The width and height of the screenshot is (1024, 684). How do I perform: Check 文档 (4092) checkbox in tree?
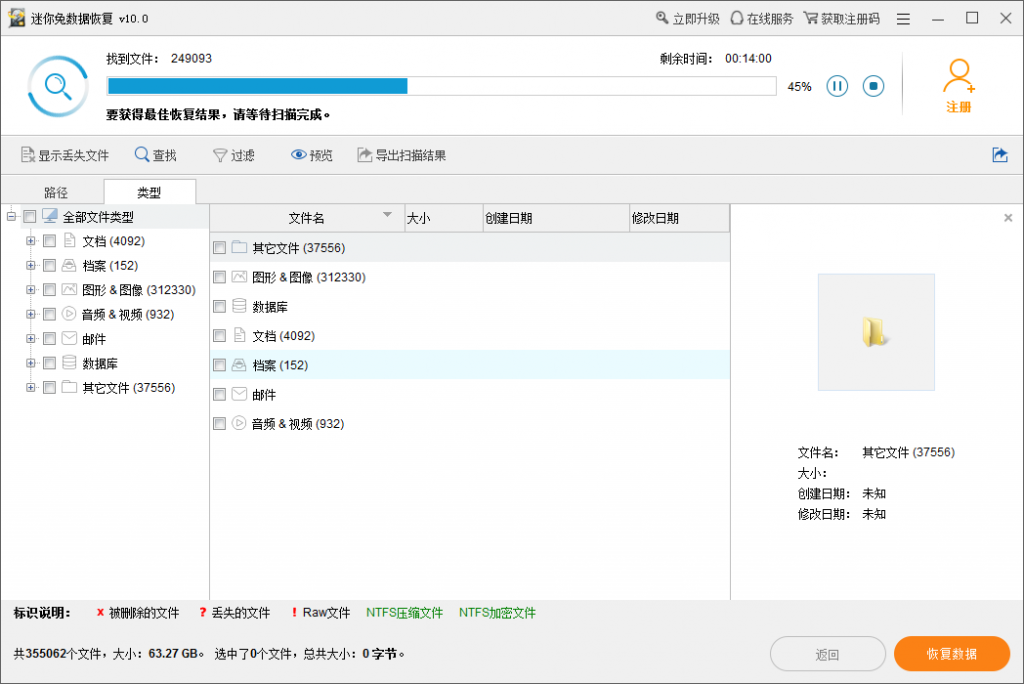[x=49, y=241]
